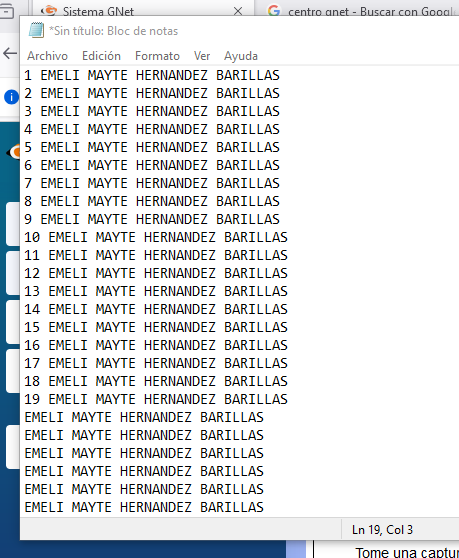Click the browser tab list icon
Viewport: 459px width, 558px height.
tap(7, 11)
